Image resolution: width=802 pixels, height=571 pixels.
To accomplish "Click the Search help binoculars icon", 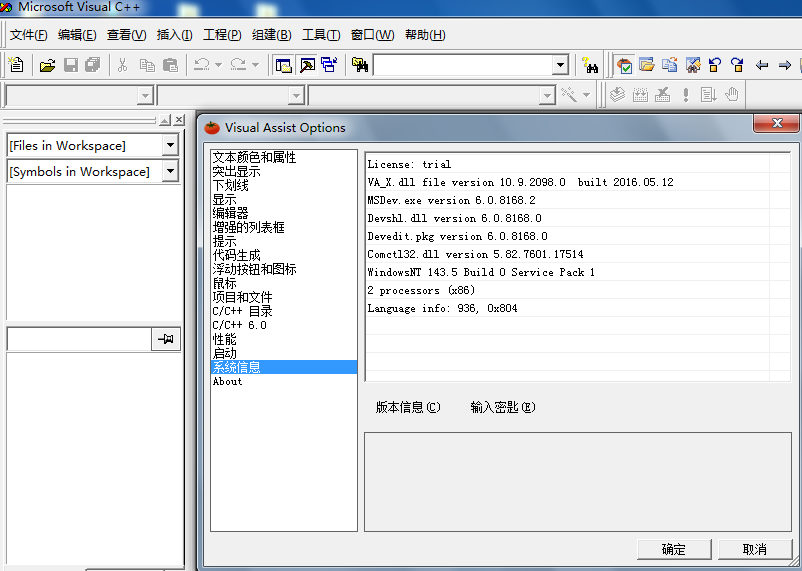I will coord(590,65).
